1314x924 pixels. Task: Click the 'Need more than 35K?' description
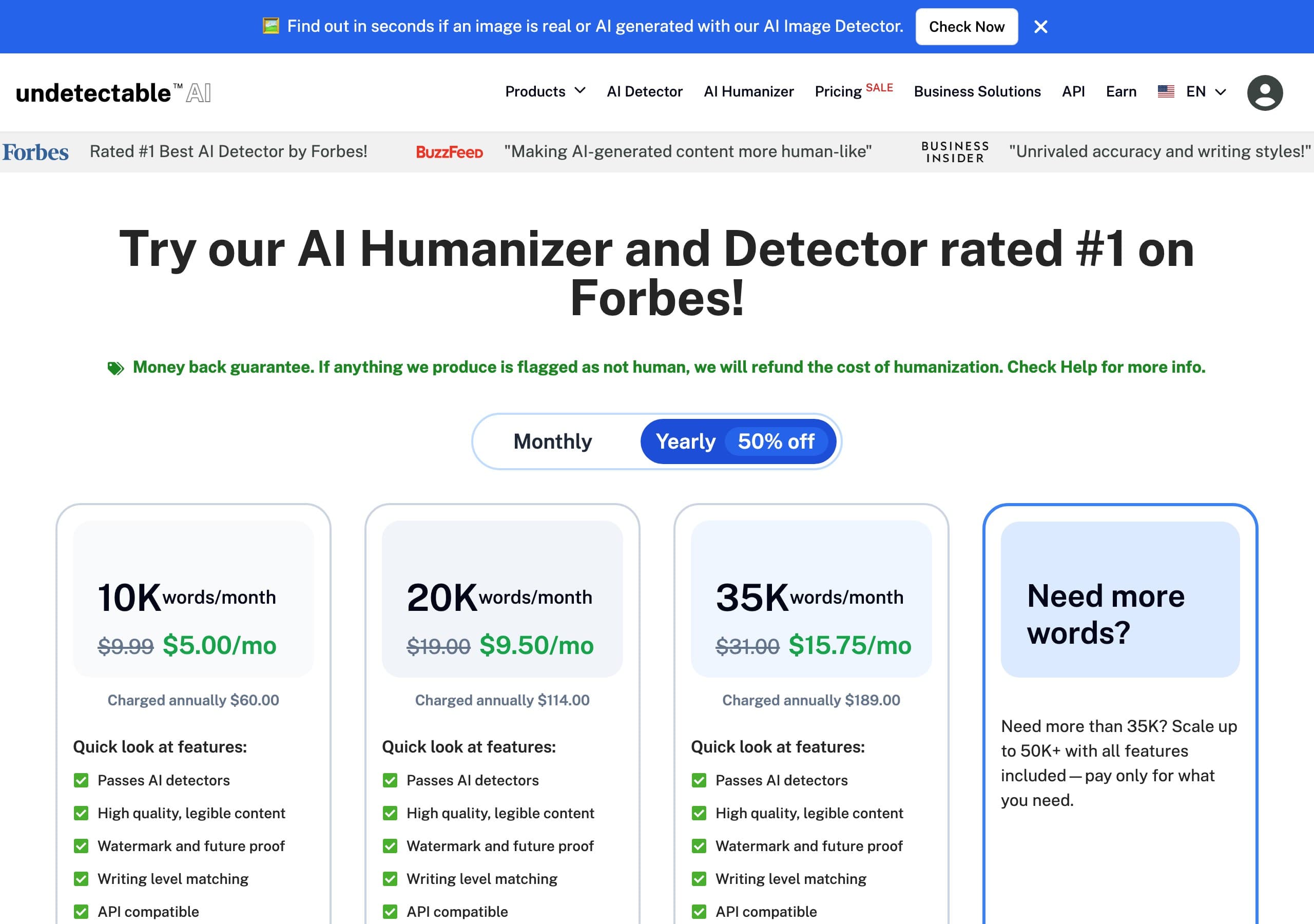point(1119,763)
